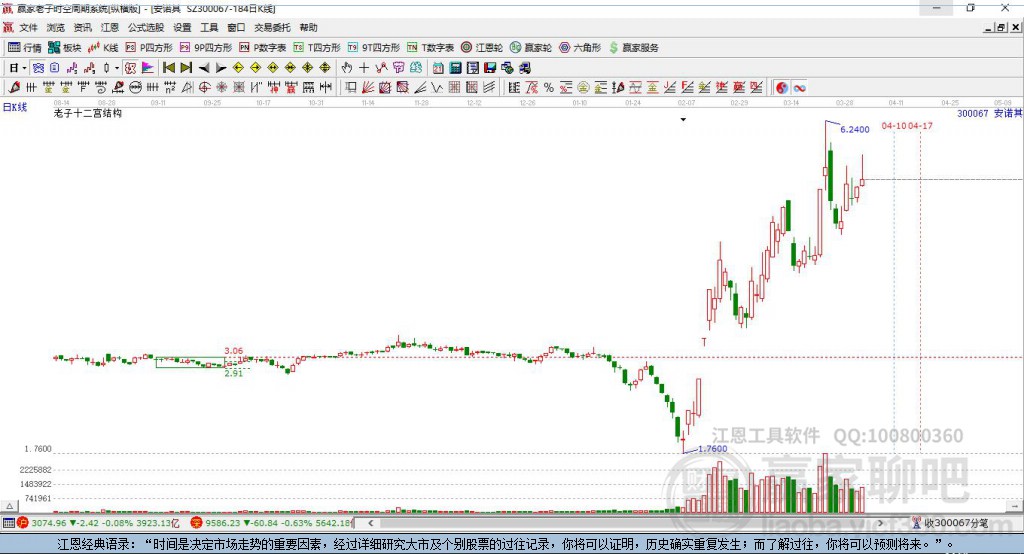Click the 6.2400 high price label
Viewport: 1024px width, 554px height.
(854, 129)
